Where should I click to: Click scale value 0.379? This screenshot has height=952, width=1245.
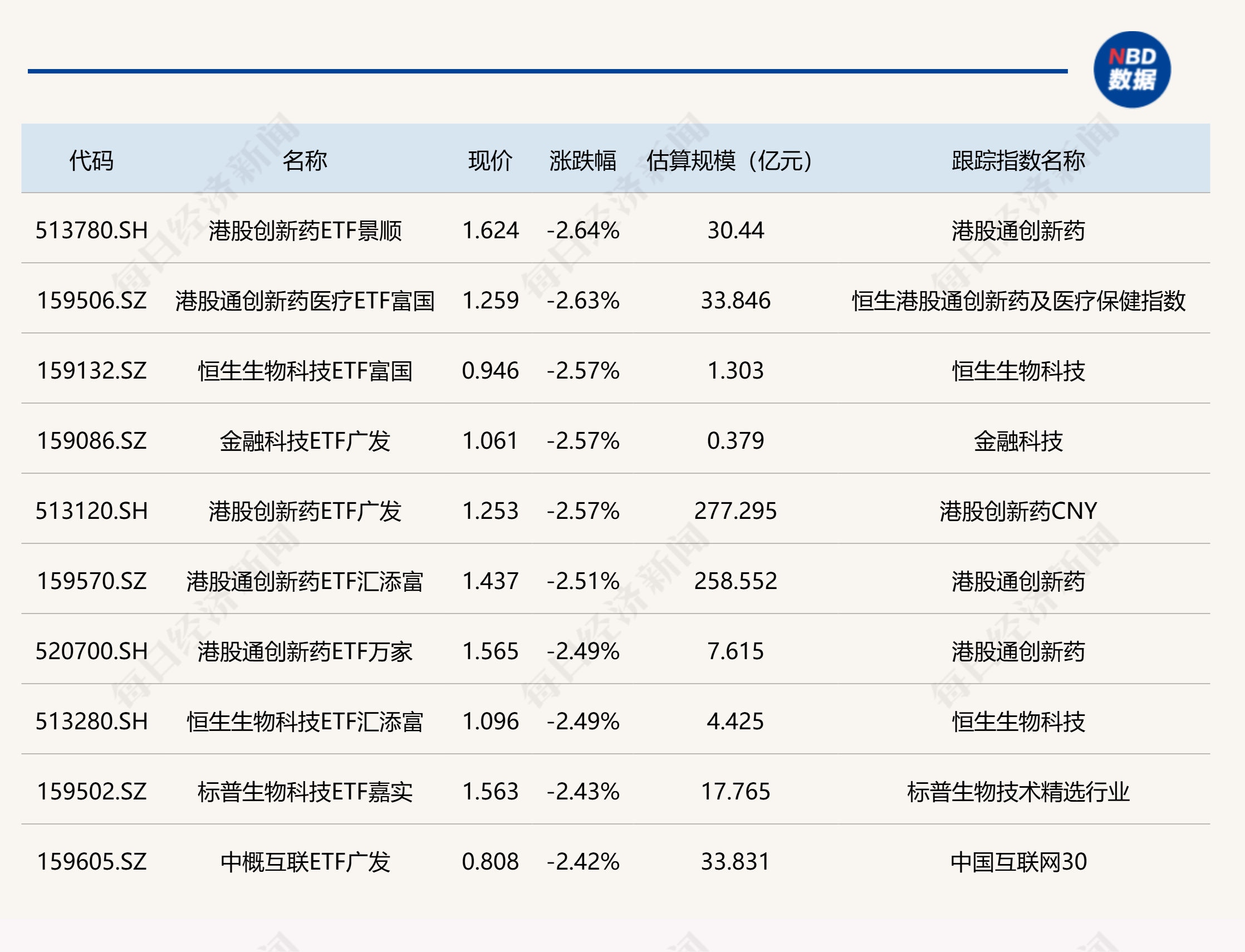[x=736, y=441]
